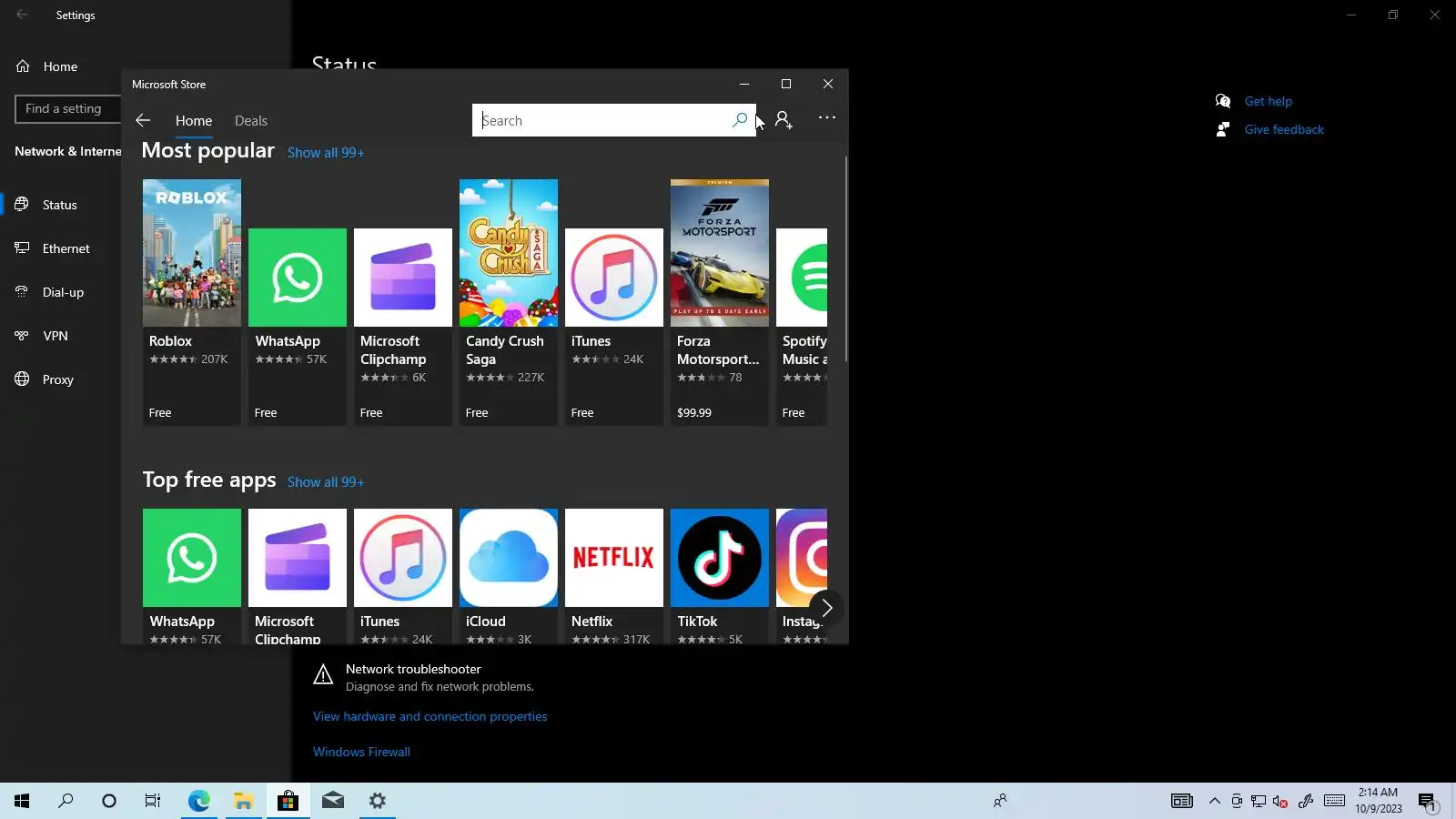Image resolution: width=1456 pixels, height=819 pixels.
Task: Click the magnifier icon in Store search box
Action: (x=740, y=120)
